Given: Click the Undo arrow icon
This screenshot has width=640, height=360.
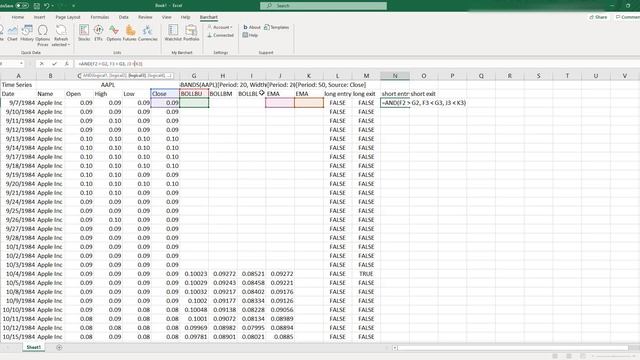Looking at the screenshot, I should pyautogui.click(x=47, y=6).
